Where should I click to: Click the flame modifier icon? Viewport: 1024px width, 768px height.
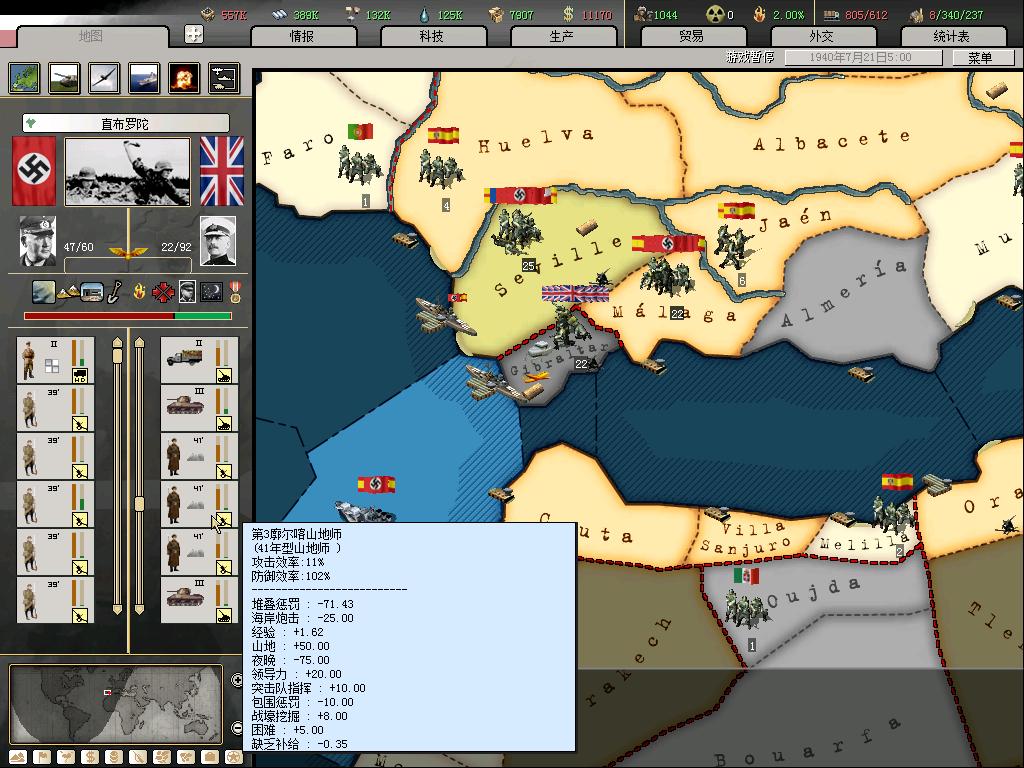pyautogui.click(x=139, y=292)
